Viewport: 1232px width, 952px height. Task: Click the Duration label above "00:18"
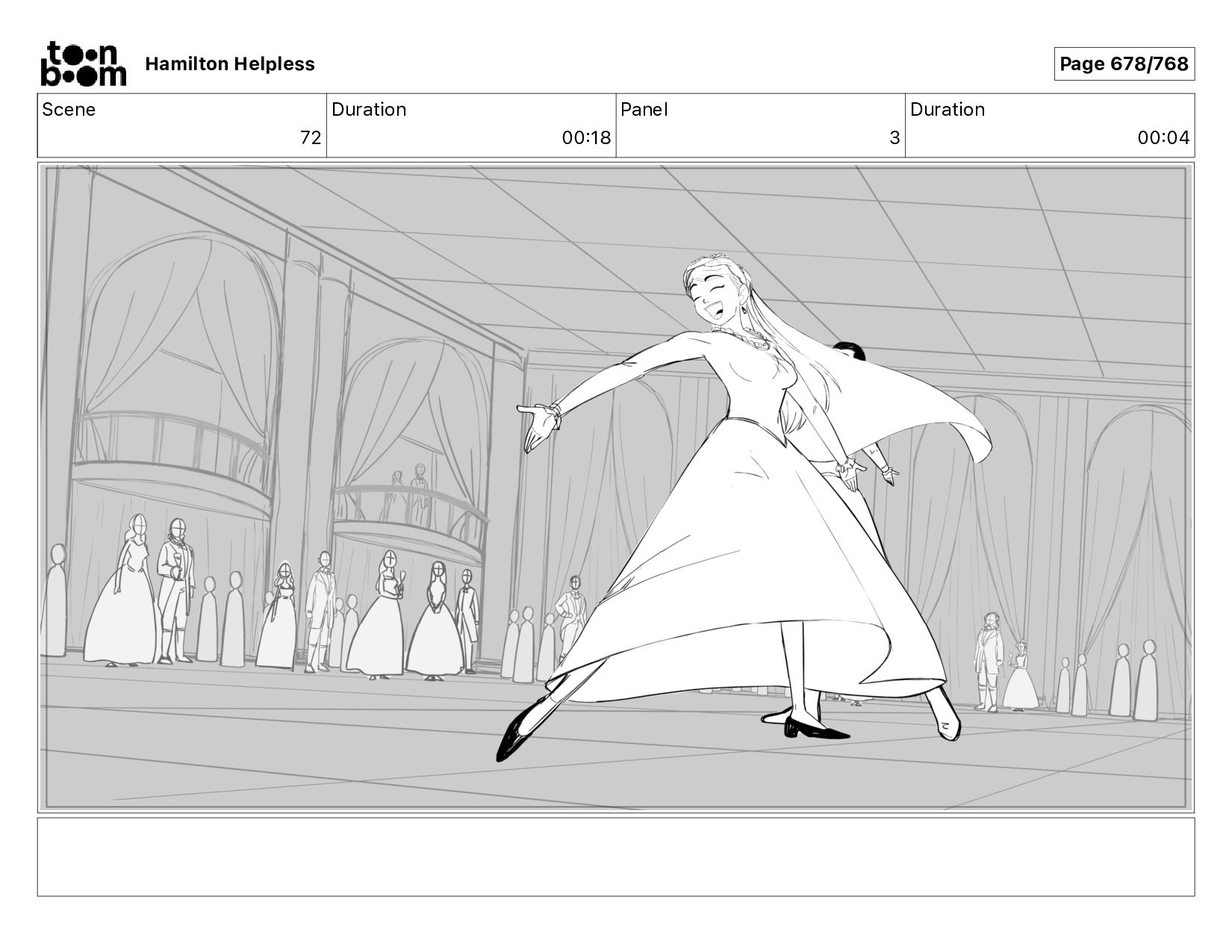pos(369,110)
